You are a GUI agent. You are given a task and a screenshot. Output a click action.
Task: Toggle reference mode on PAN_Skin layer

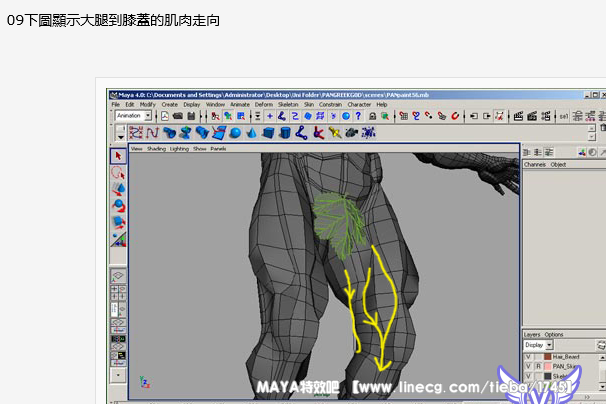click(x=538, y=368)
